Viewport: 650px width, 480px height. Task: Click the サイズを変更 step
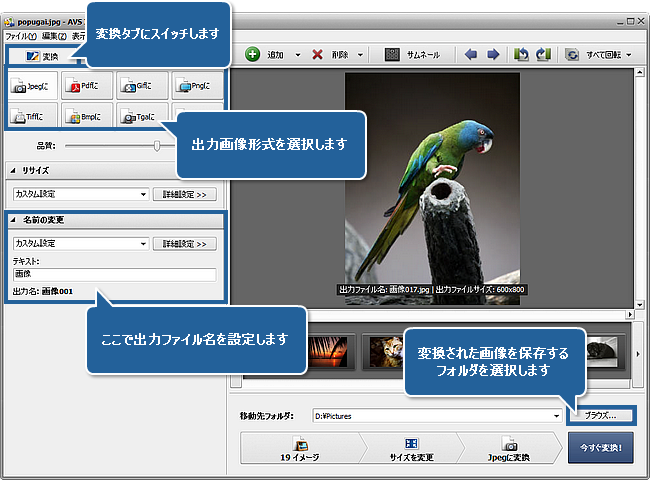coord(411,448)
